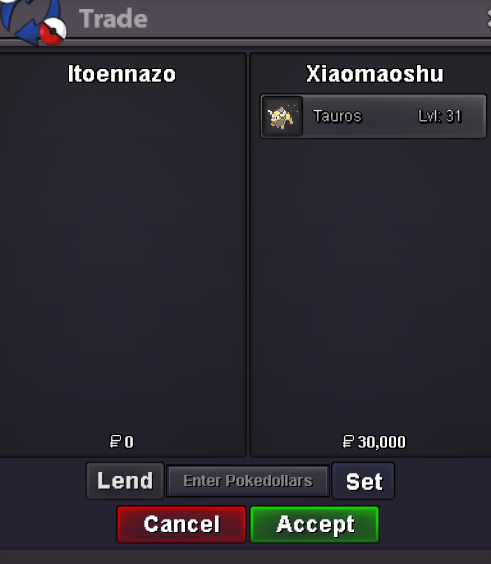Select the Tauros name in offer row
This screenshot has width=491, height=564.
(337, 116)
